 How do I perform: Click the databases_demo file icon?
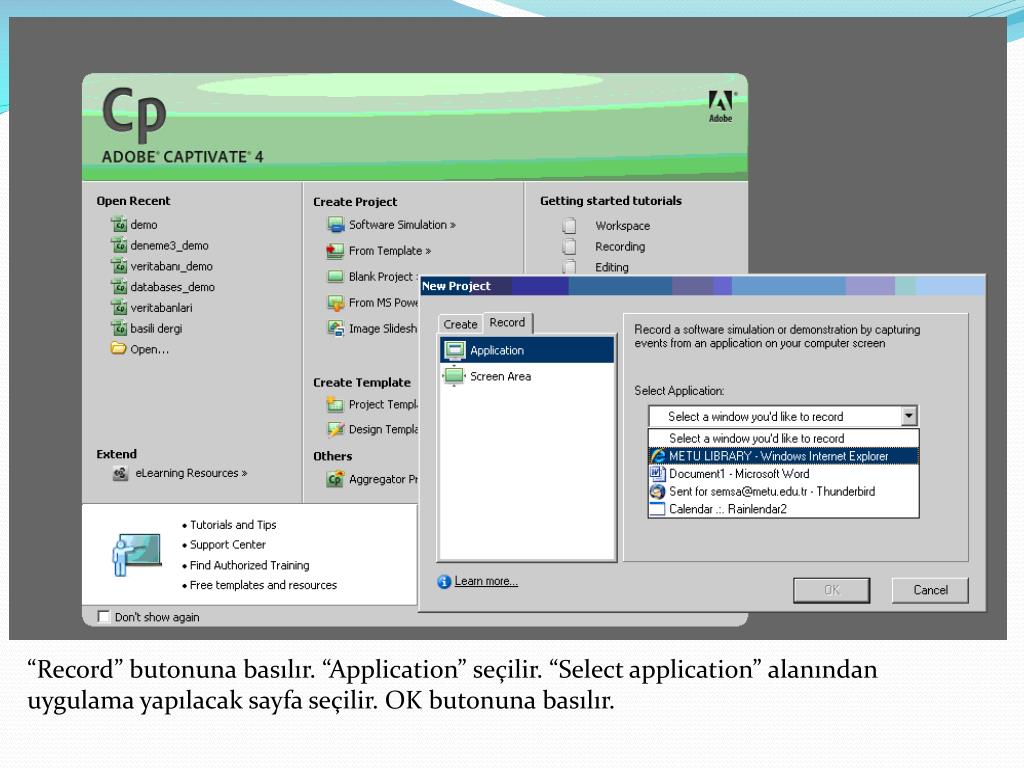(x=119, y=287)
